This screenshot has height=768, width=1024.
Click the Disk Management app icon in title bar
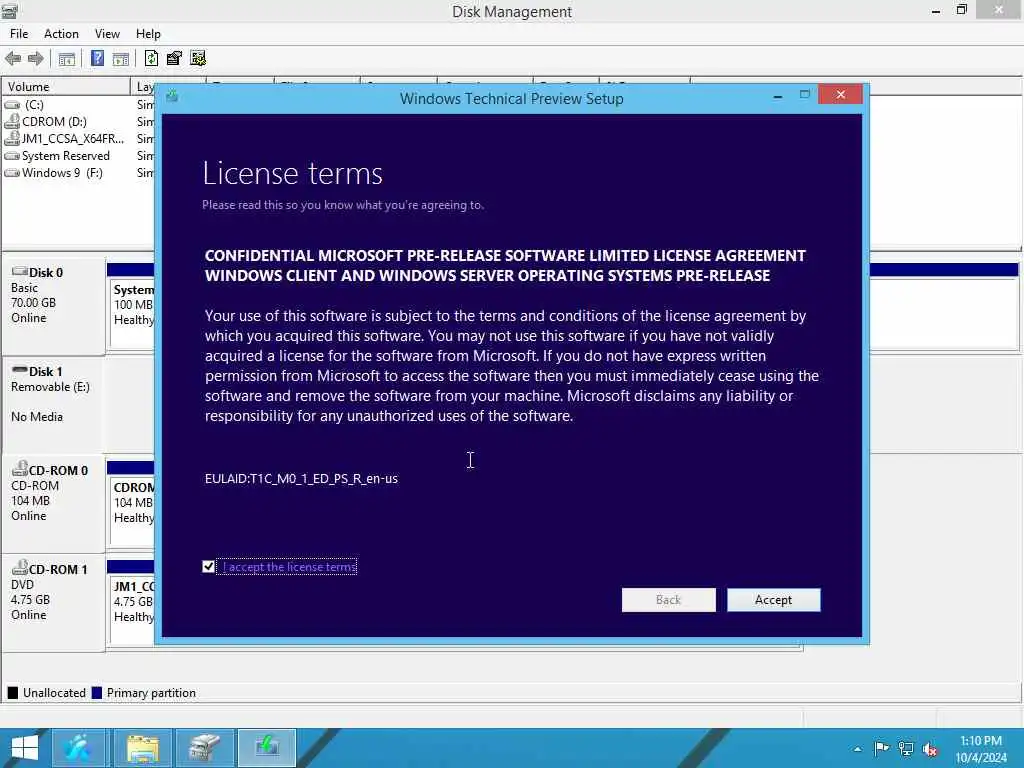[x=9, y=10]
